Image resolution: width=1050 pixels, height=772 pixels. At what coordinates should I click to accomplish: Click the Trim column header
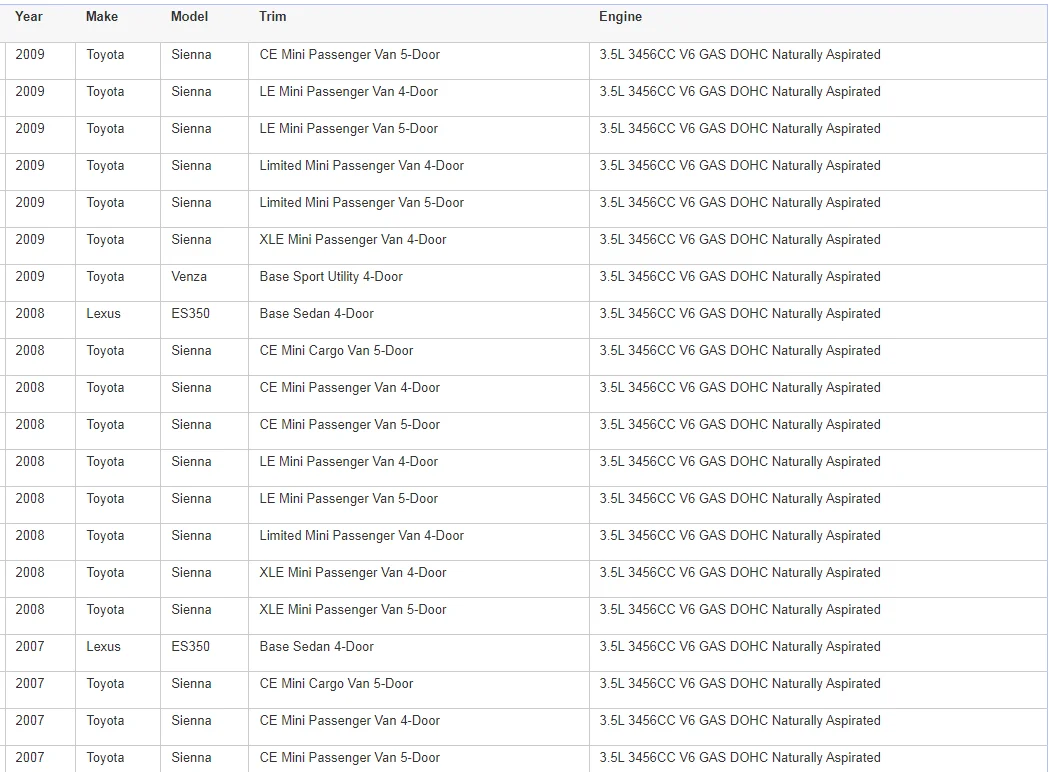coord(273,17)
